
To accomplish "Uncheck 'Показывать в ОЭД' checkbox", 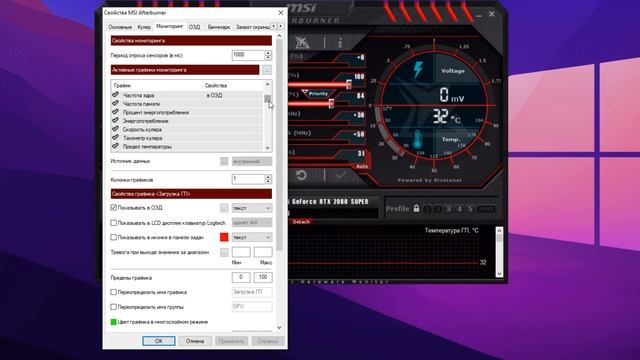I will coord(113,208).
